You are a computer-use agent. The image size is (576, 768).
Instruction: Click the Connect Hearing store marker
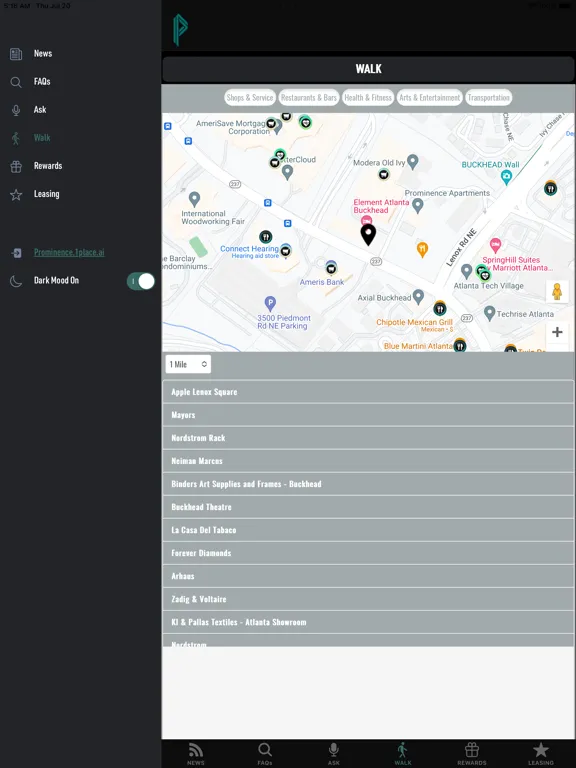pyautogui.click(x=286, y=251)
